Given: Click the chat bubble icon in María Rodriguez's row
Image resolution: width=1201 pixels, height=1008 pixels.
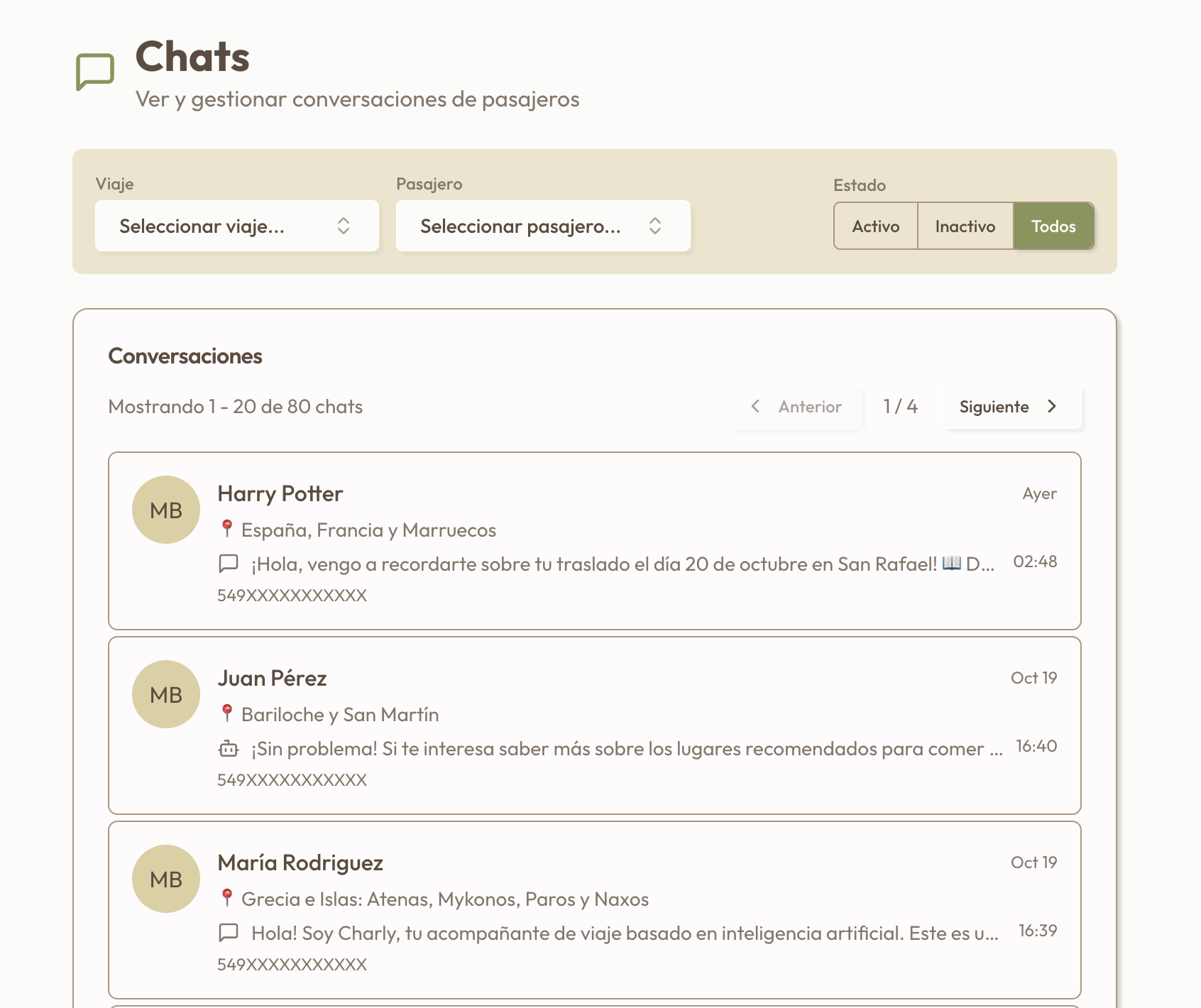Looking at the screenshot, I should tap(227, 932).
